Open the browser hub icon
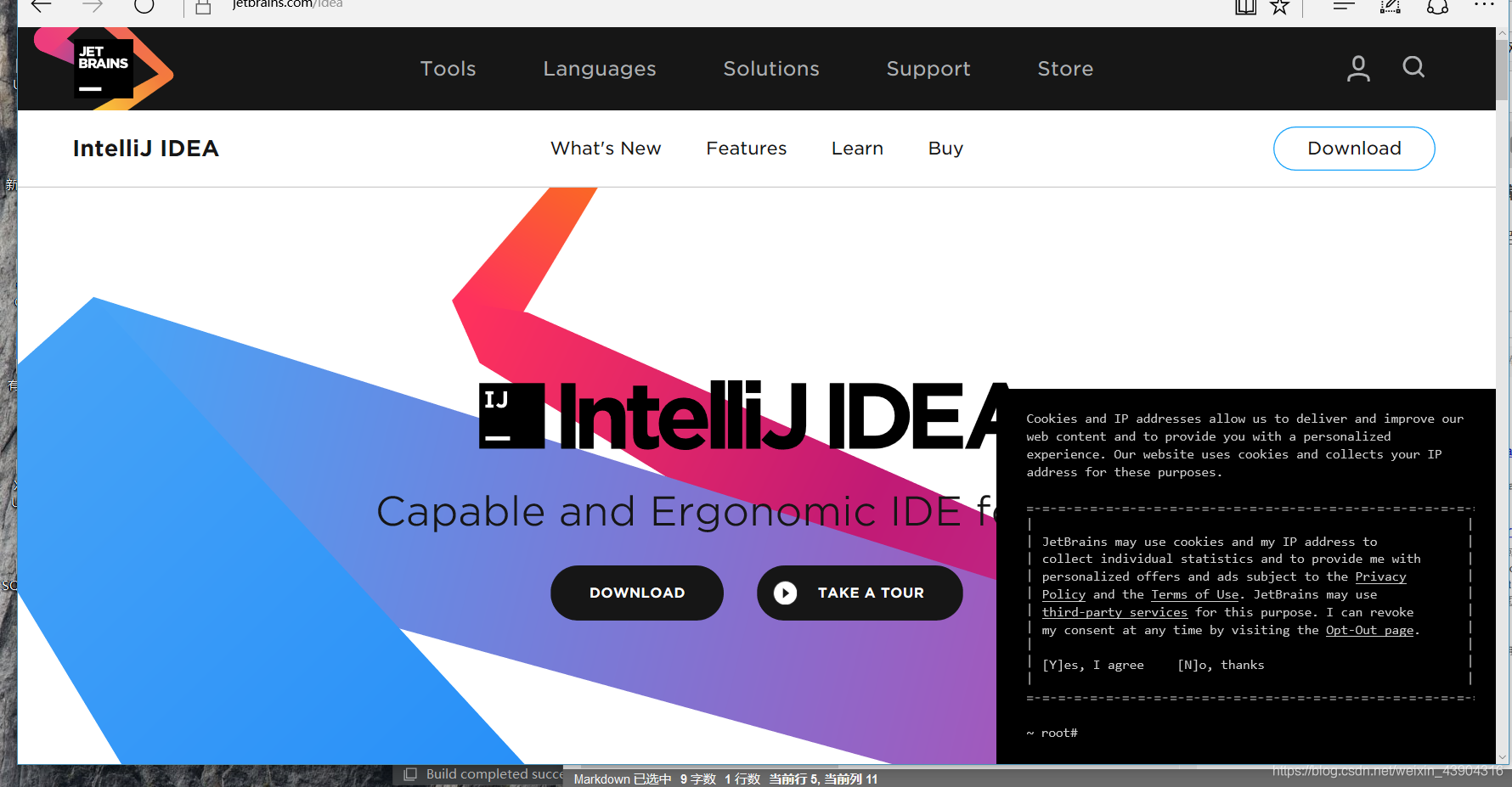This screenshot has width=1512, height=787. (x=1343, y=6)
